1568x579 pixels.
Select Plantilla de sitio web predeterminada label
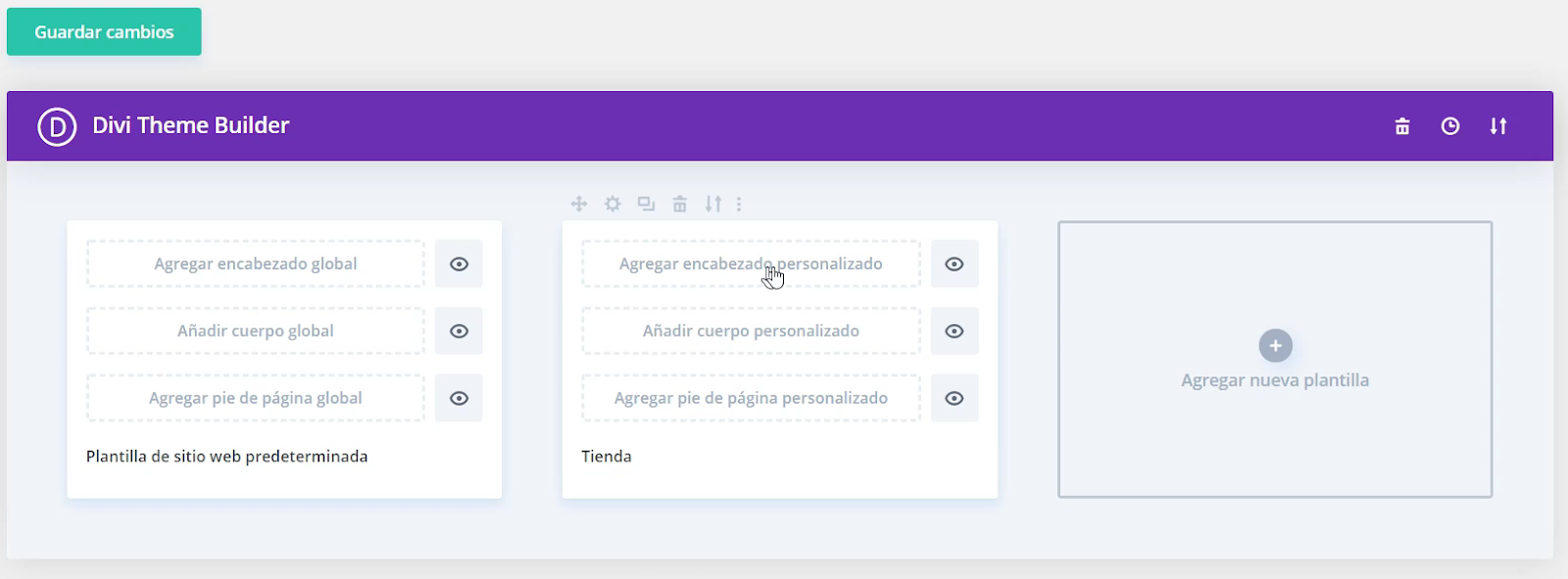click(x=227, y=457)
